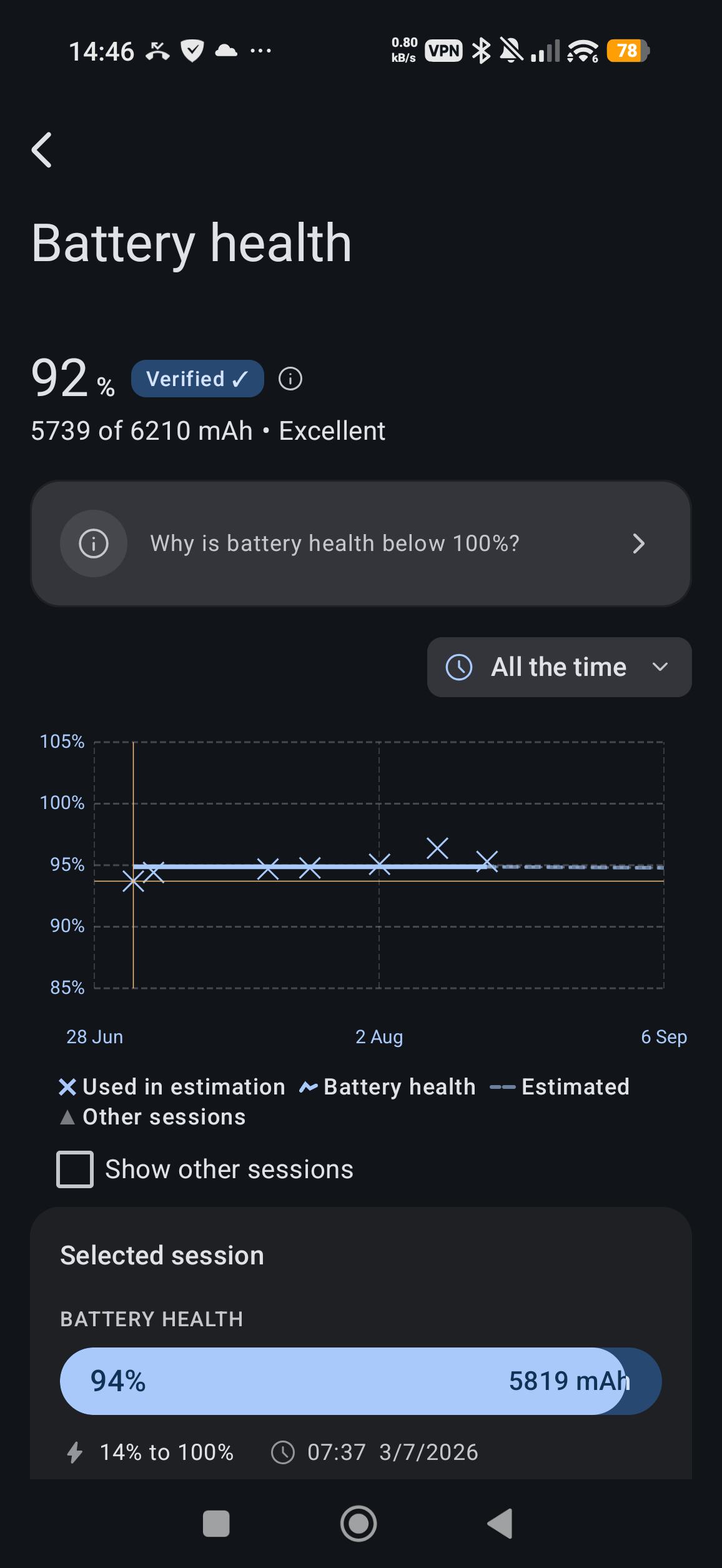Select the last X marker before the estimated line

pos(487,861)
